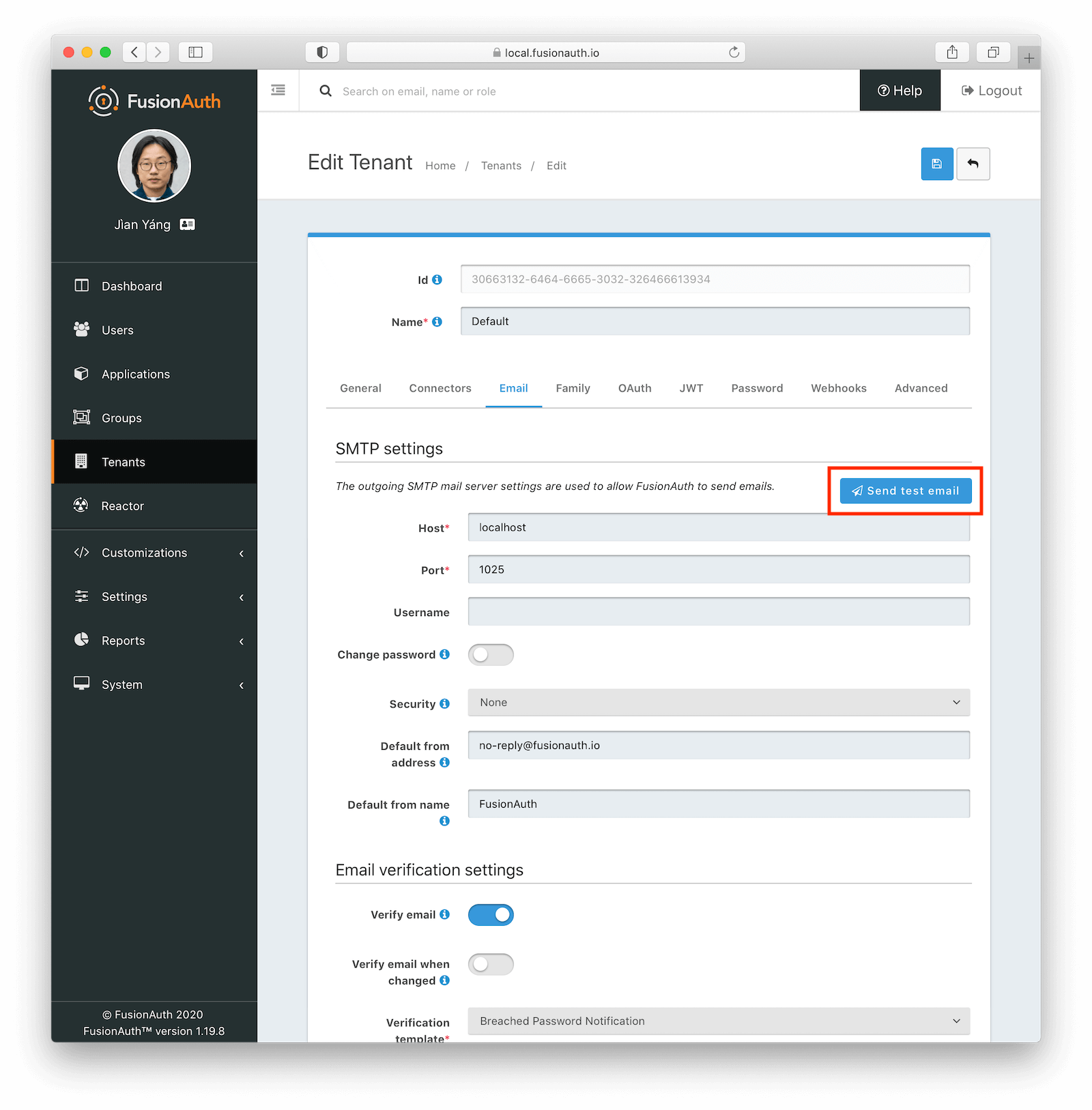
Task: Open the Security dropdown showing None
Action: [x=719, y=702]
